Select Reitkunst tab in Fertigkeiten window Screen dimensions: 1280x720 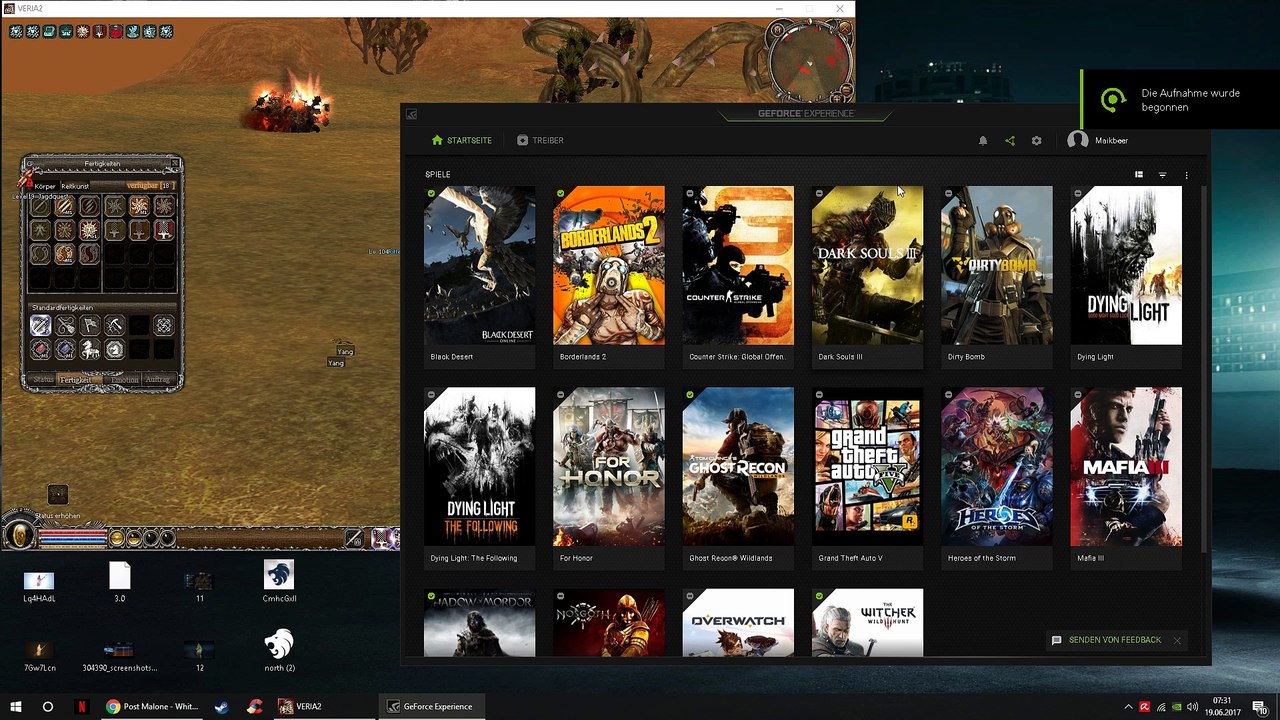click(75, 186)
